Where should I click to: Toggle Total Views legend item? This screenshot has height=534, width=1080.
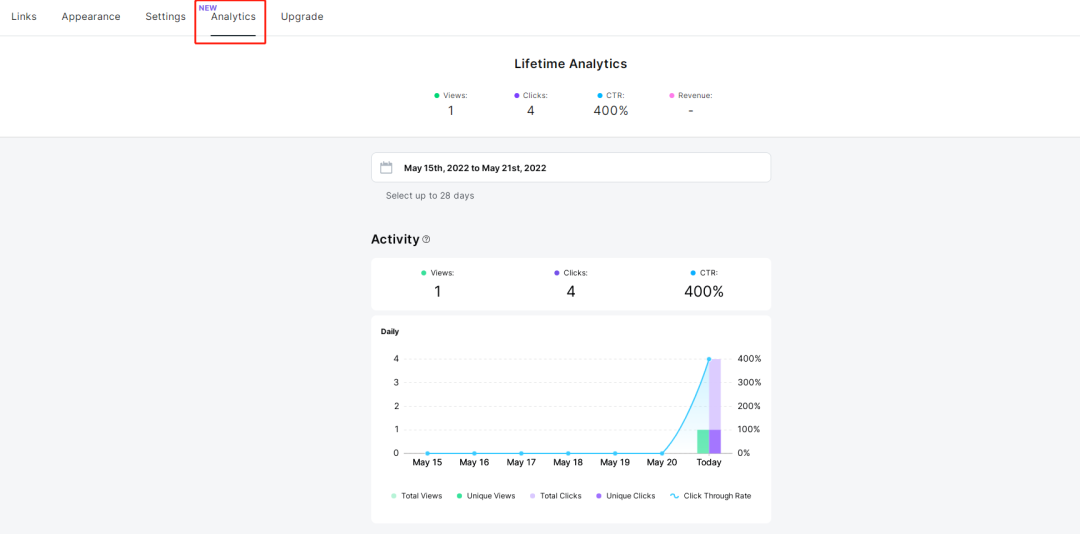pyautogui.click(x=417, y=496)
